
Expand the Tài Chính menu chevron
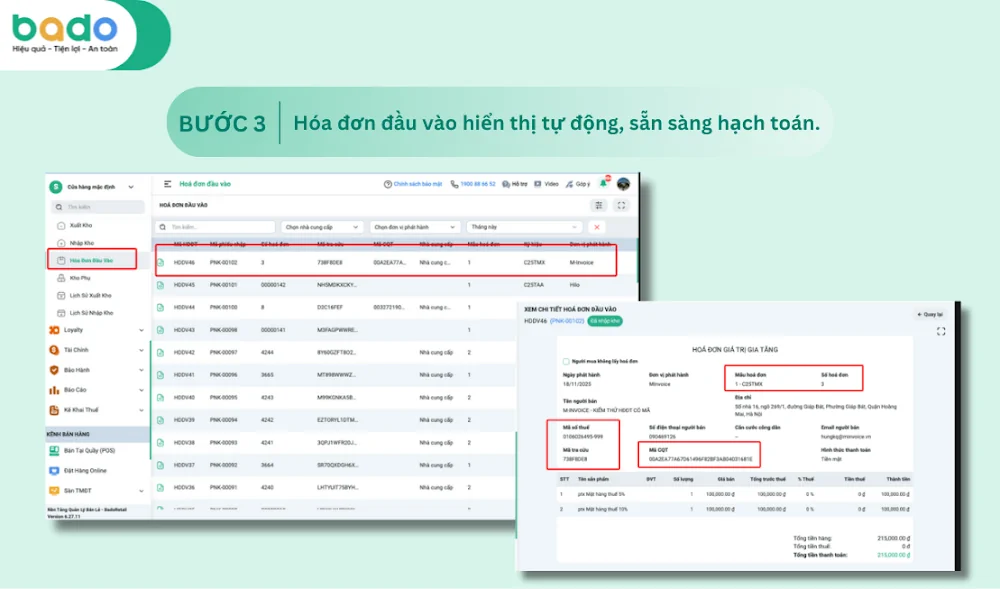coord(141,350)
